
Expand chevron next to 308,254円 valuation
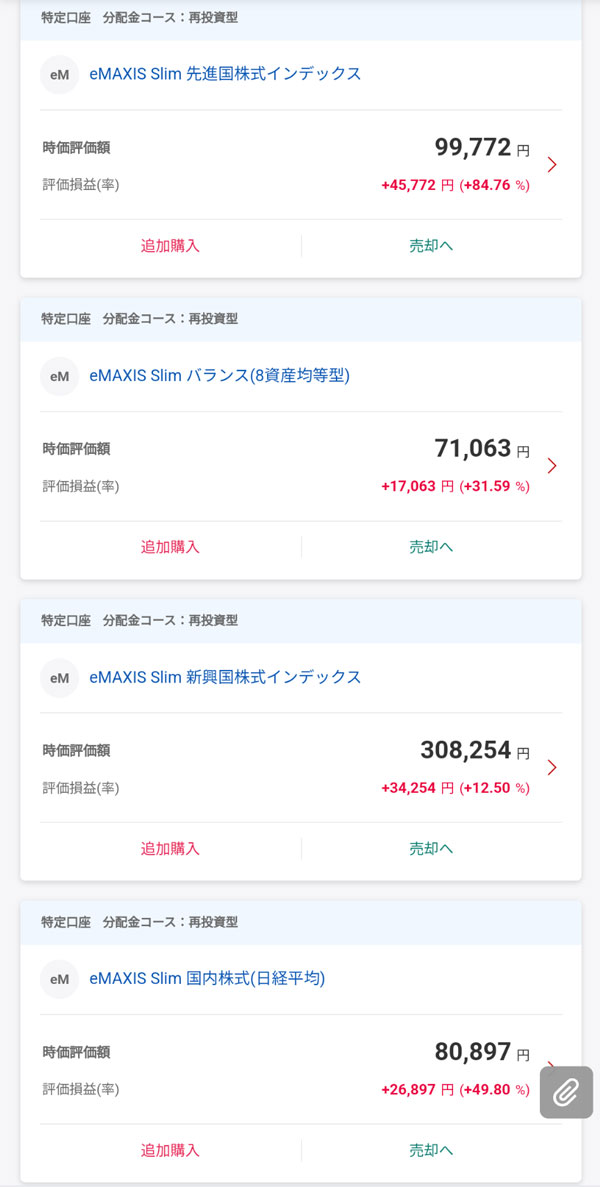[552, 768]
